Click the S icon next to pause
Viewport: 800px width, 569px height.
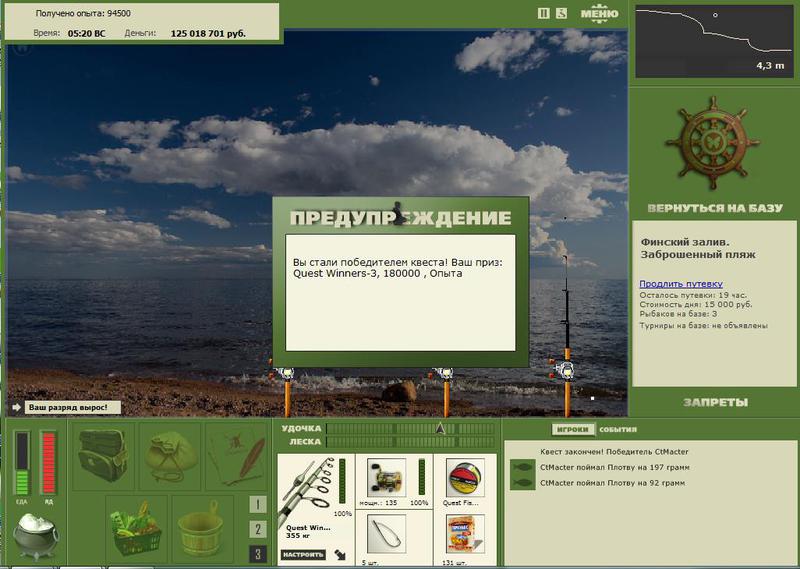[x=561, y=14]
